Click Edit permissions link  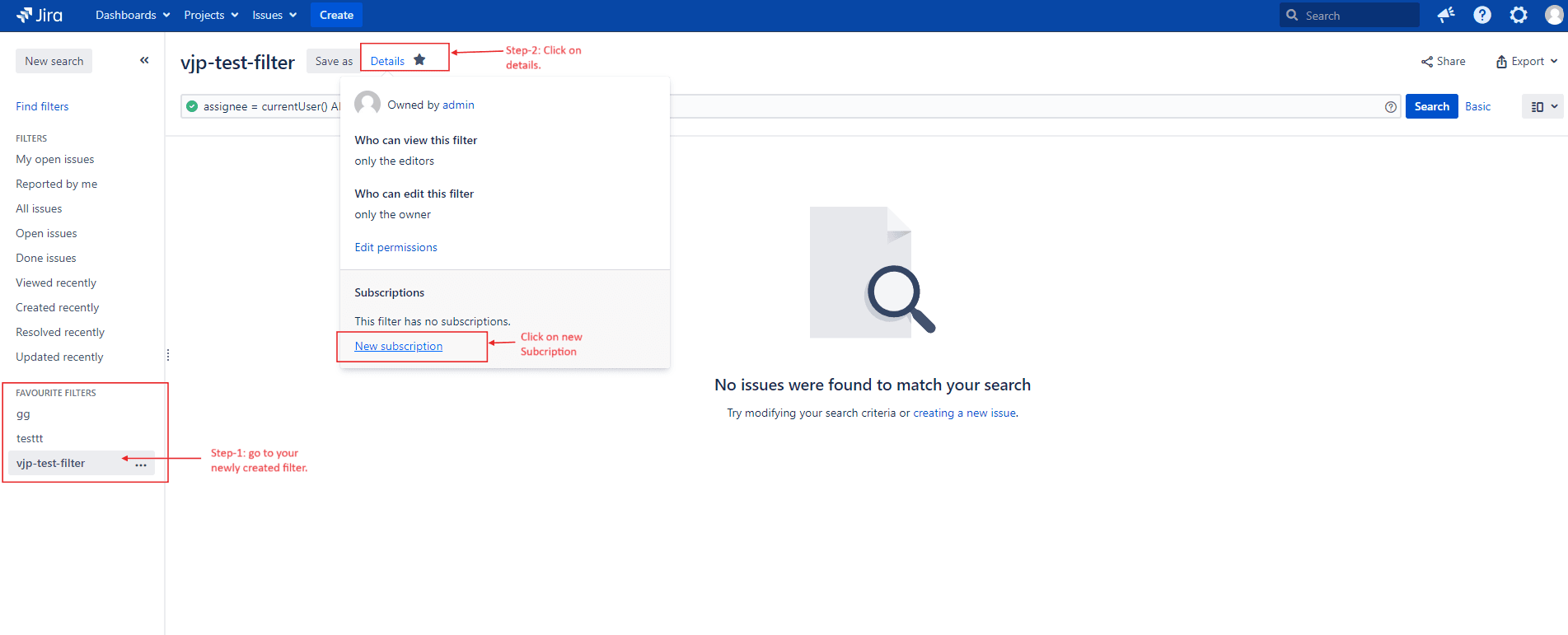click(396, 247)
